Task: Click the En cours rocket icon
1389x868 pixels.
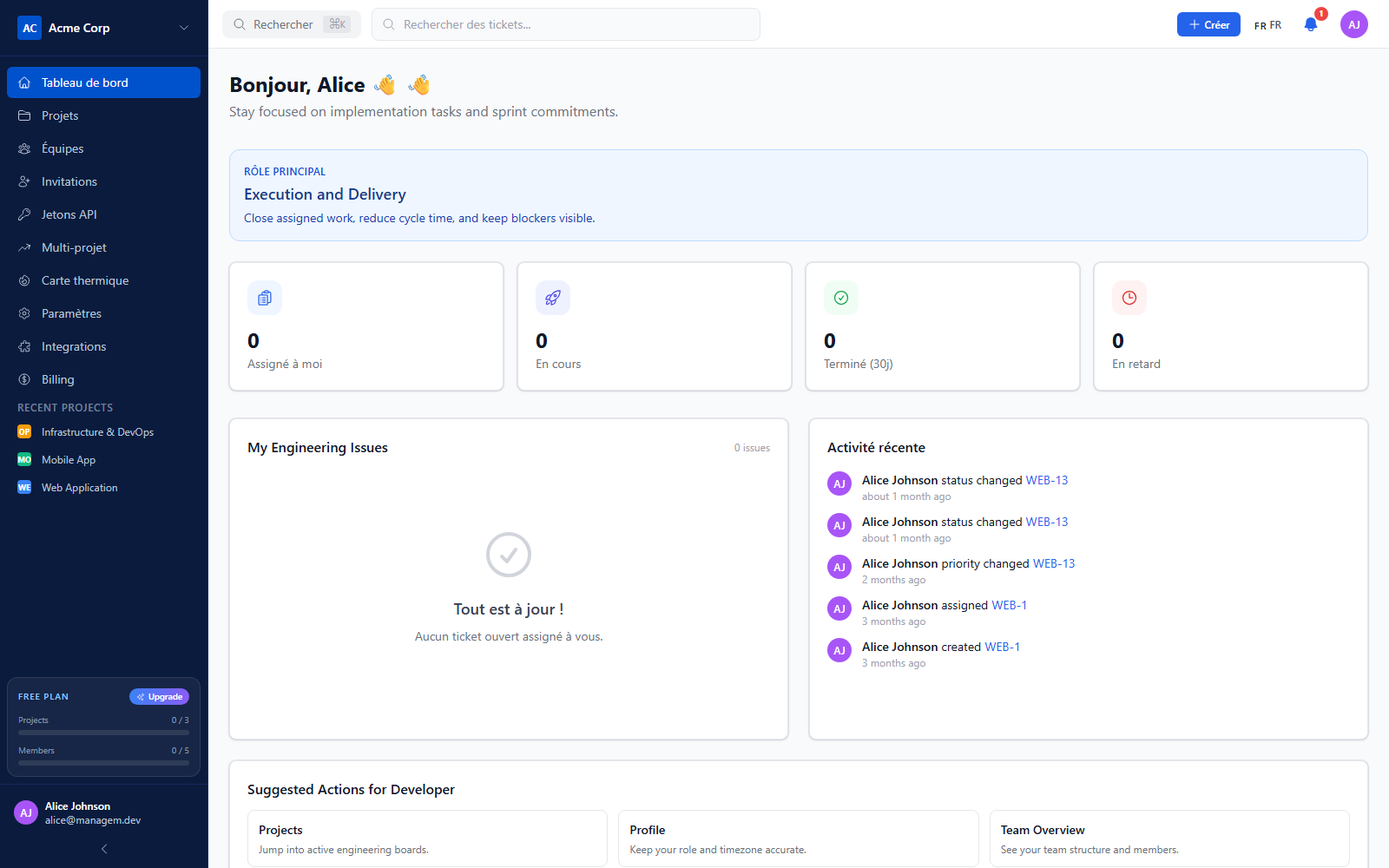Action: [x=553, y=298]
